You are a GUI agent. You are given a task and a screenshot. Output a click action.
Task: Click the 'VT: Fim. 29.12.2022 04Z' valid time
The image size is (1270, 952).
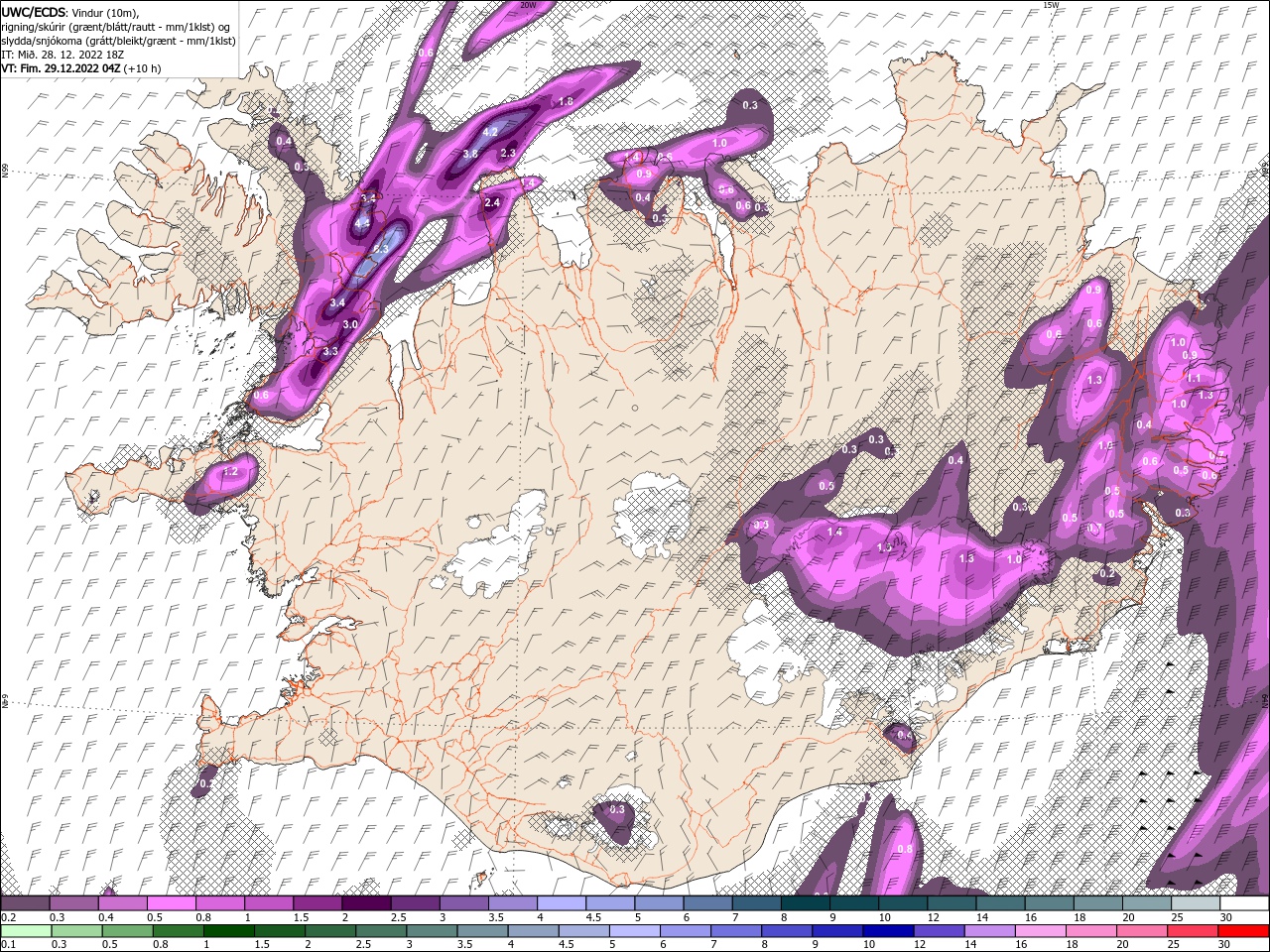(x=61, y=68)
